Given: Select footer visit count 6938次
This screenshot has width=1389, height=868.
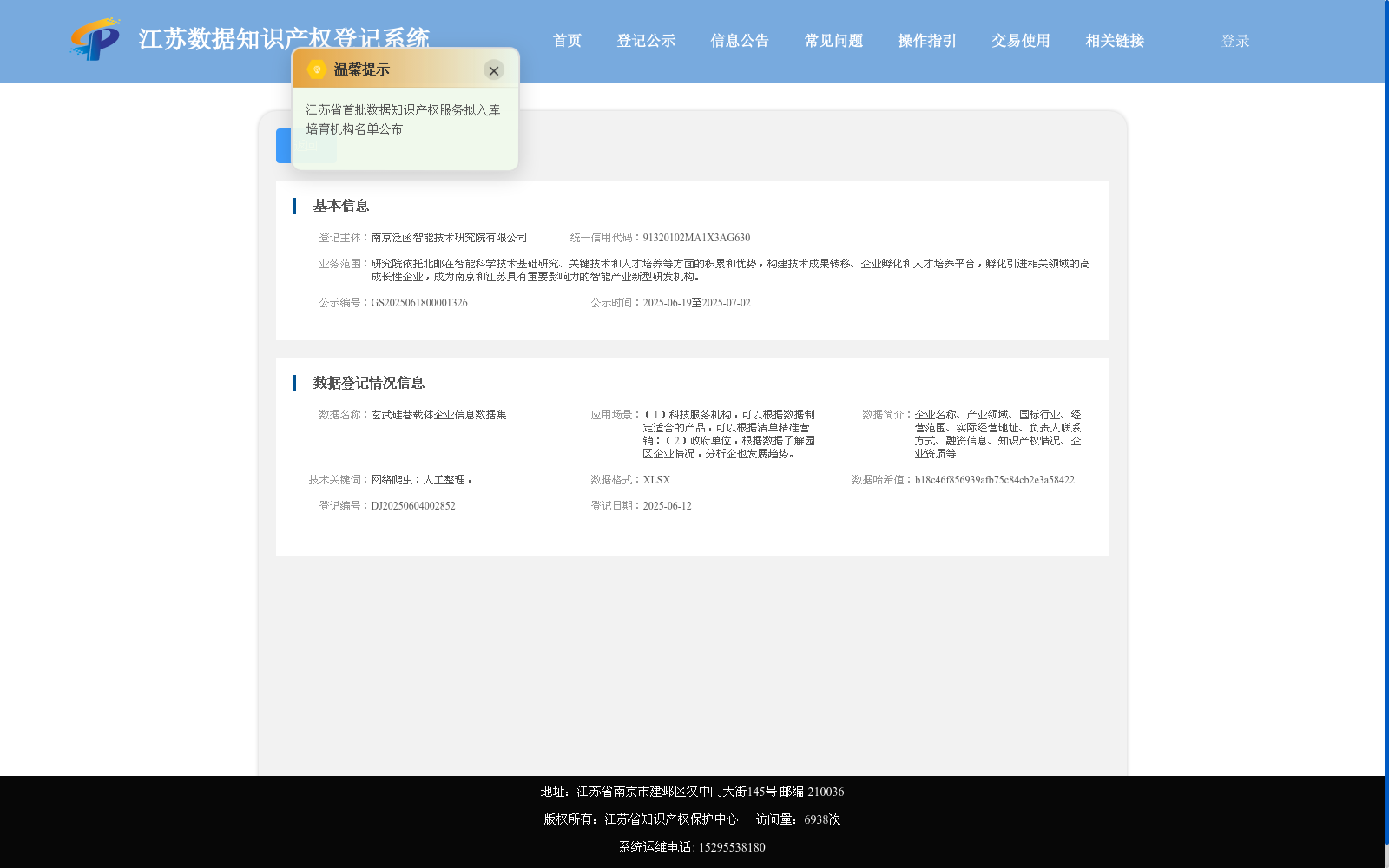Looking at the screenshot, I should 822,819.
